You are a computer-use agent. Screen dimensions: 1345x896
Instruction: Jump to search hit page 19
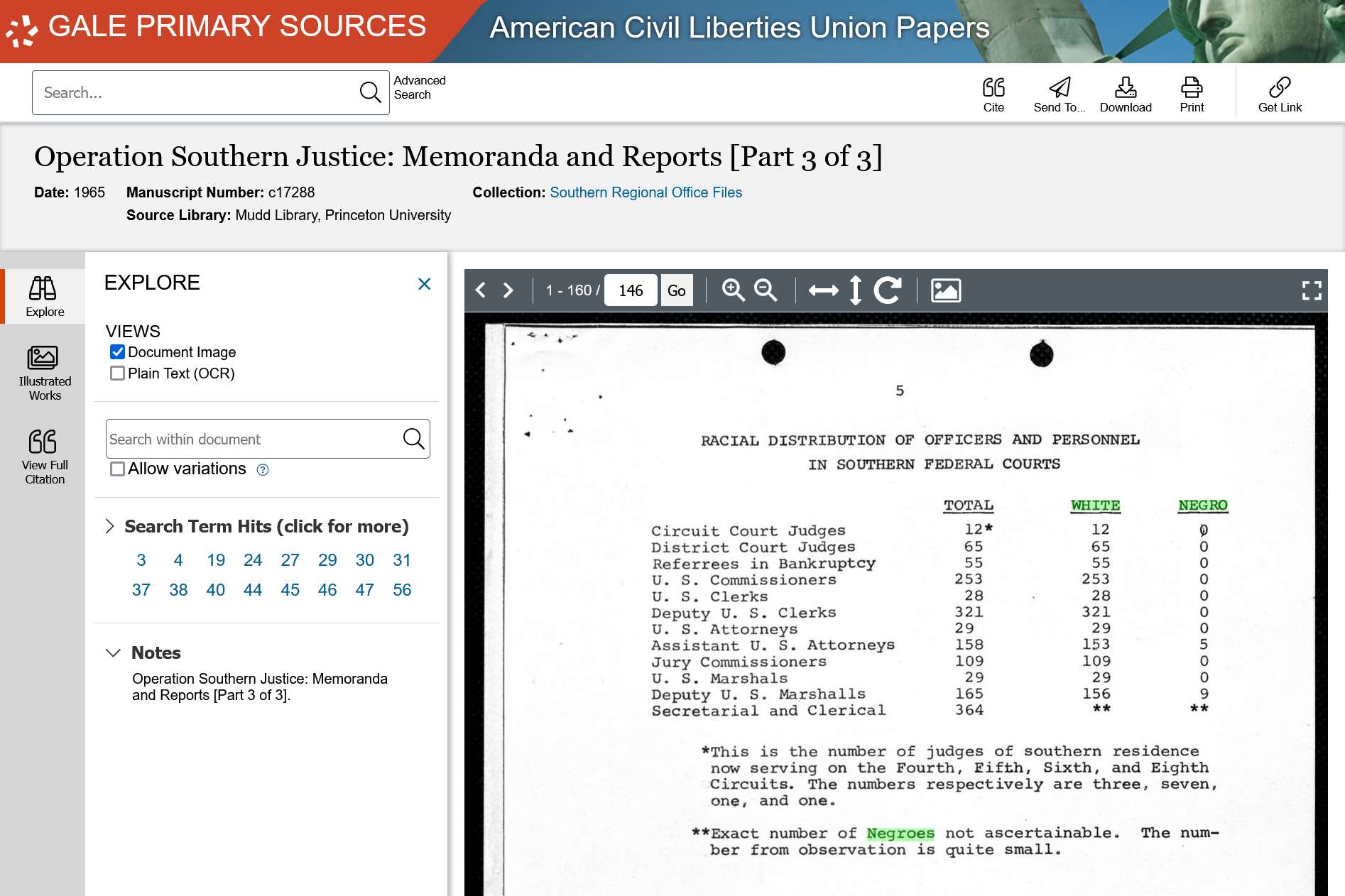click(x=216, y=560)
